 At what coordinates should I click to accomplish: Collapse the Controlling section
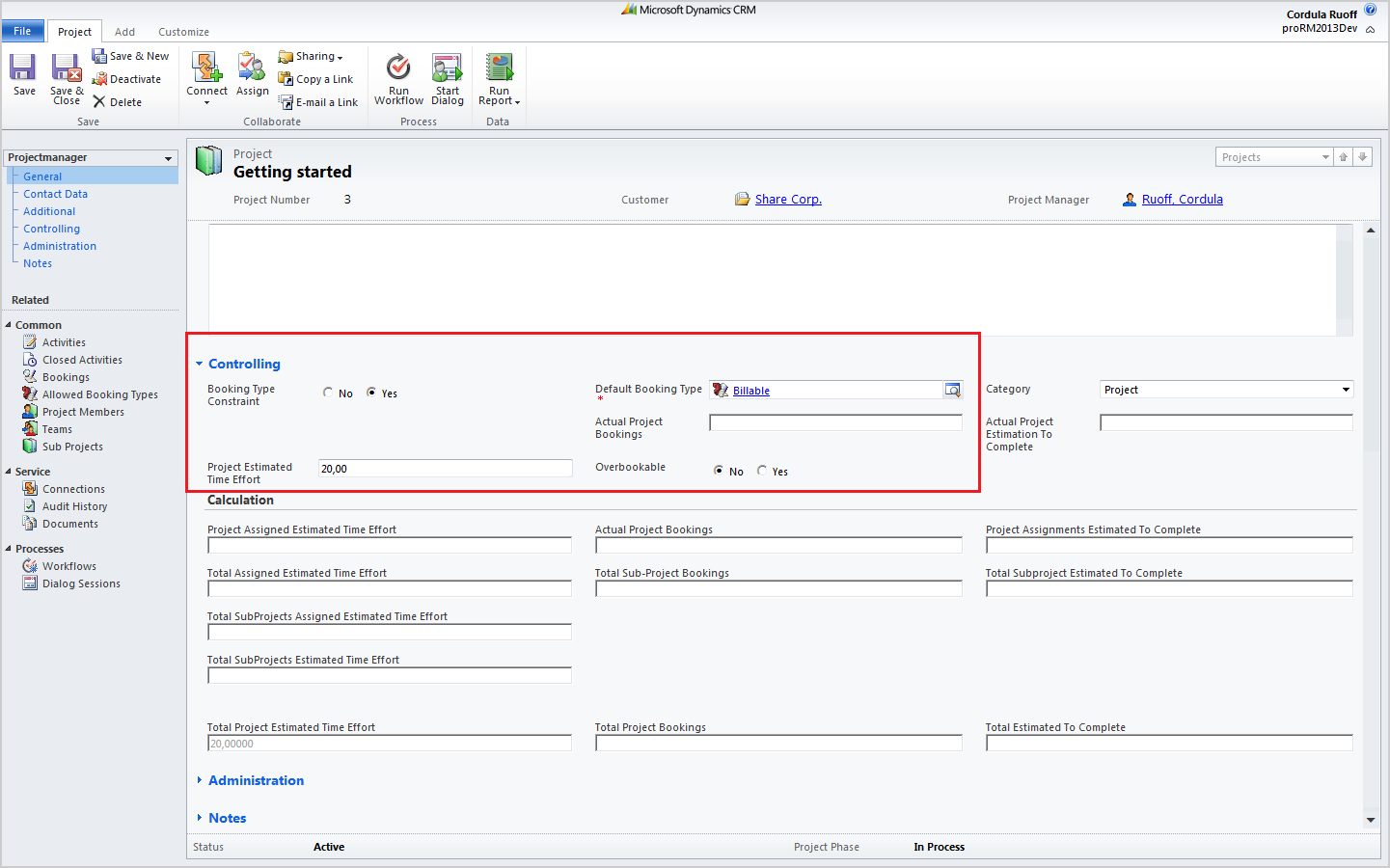pos(200,364)
